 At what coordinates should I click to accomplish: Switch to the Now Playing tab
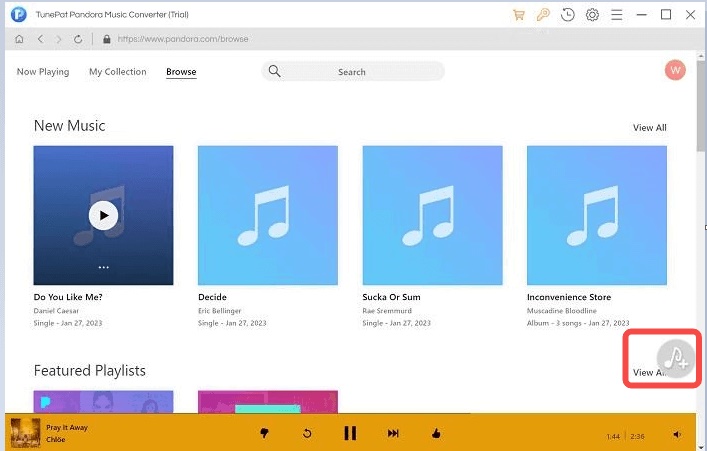[43, 72]
